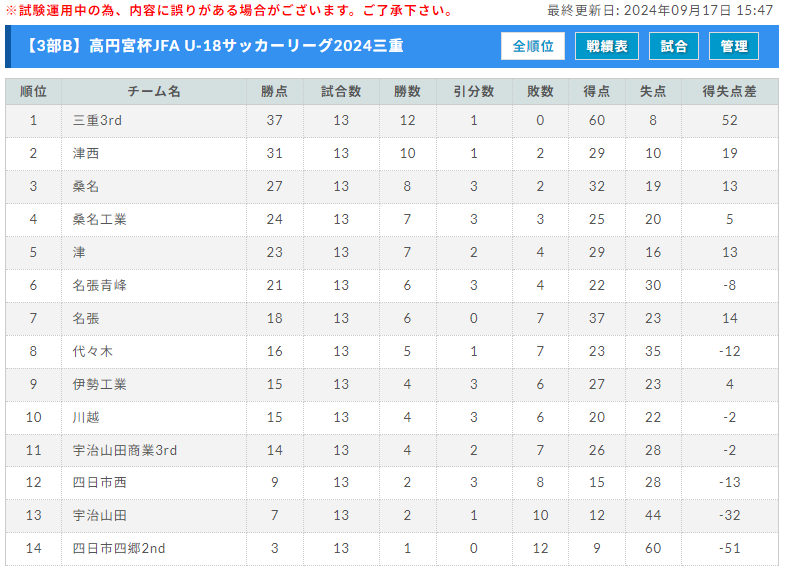Click team name 川越
This screenshot has height=574, width=785.
pos(86,417)
